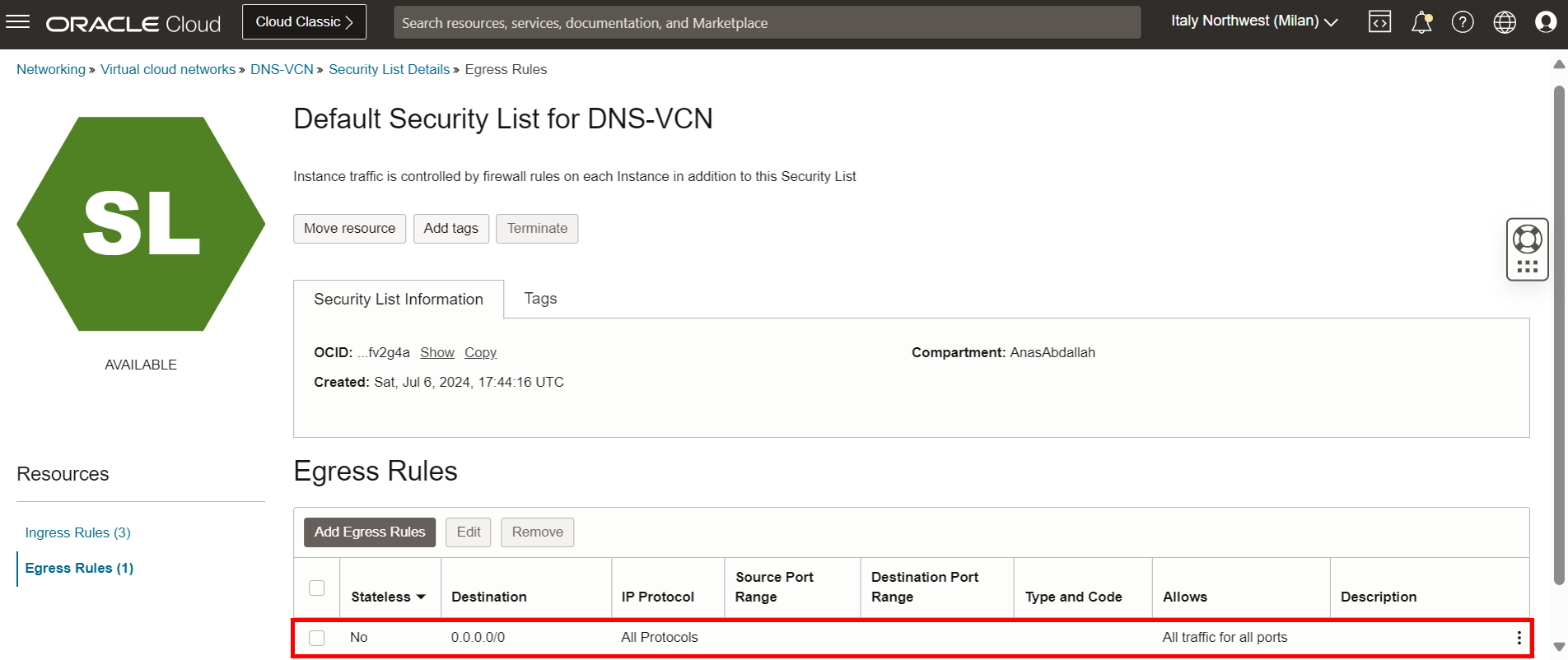This screenshot has width=1568, height=660.
Task: Open the announcements bell icon
Action: tap(1421, 22)
